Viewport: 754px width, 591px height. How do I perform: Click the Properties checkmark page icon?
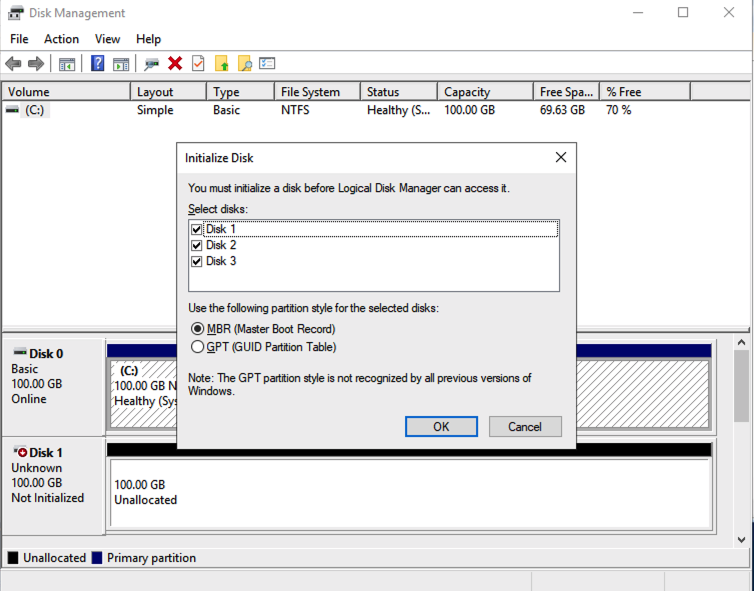[198, 63]
